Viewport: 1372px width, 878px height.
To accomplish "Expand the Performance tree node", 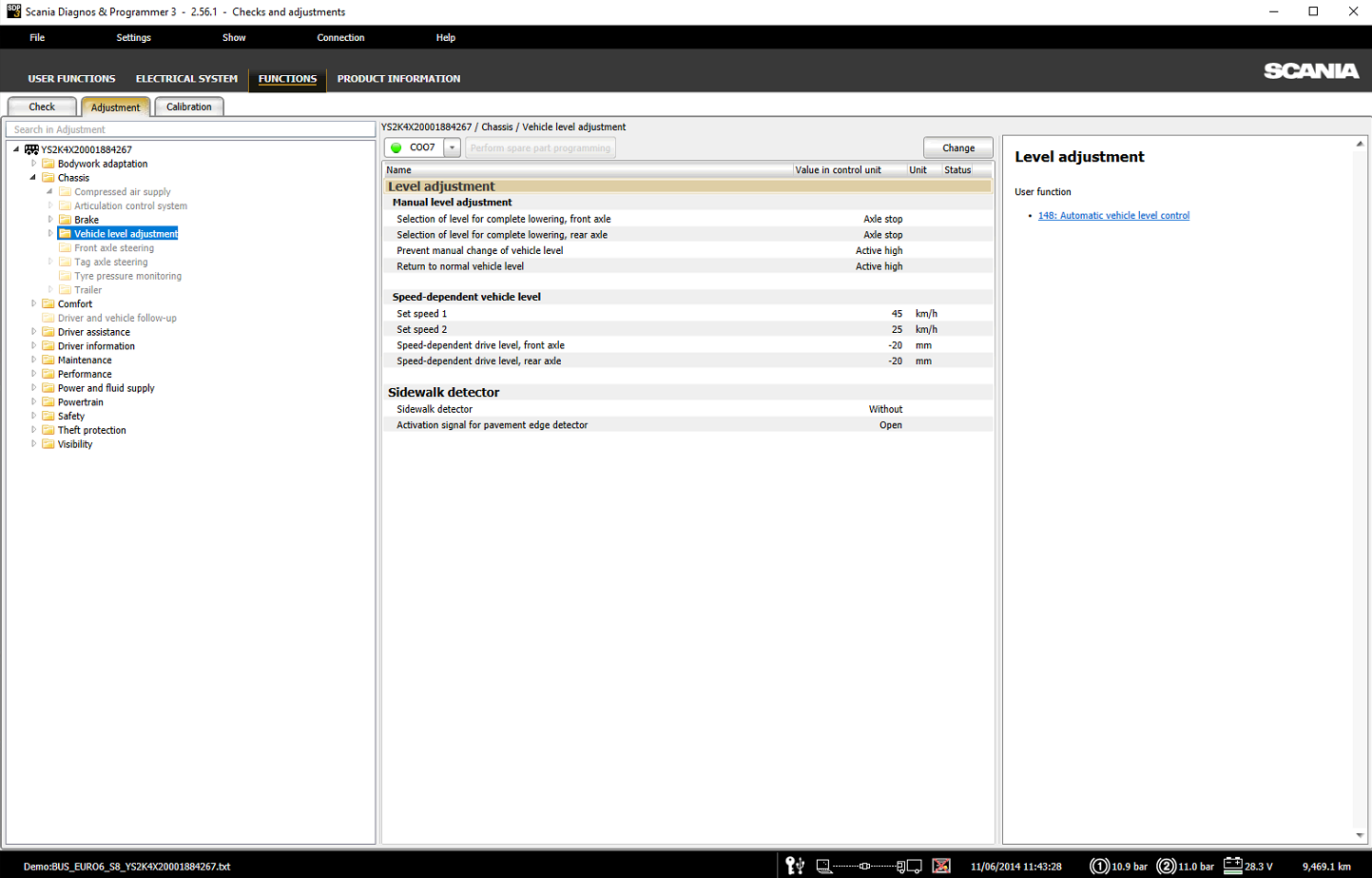I will tap(33, 374).
